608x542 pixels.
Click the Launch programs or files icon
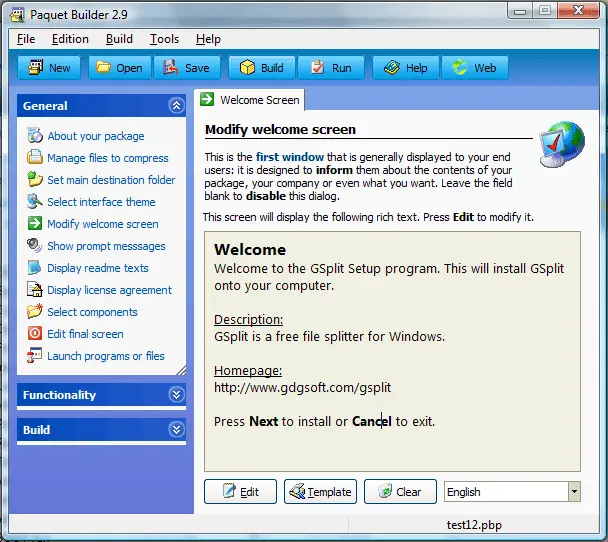[x=35, y=356]
